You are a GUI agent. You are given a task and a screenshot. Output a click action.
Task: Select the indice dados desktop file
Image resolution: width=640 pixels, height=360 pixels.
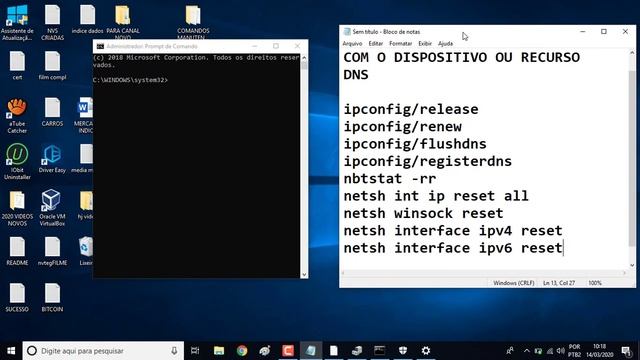(x=87, y=19)
